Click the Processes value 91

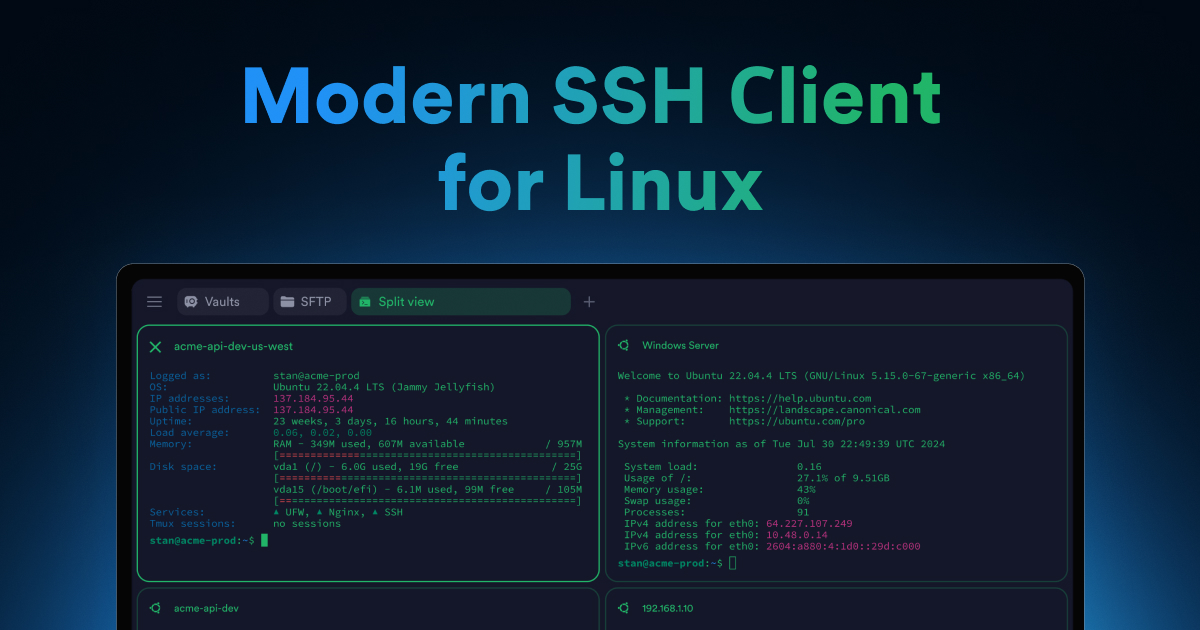[803, 512]
